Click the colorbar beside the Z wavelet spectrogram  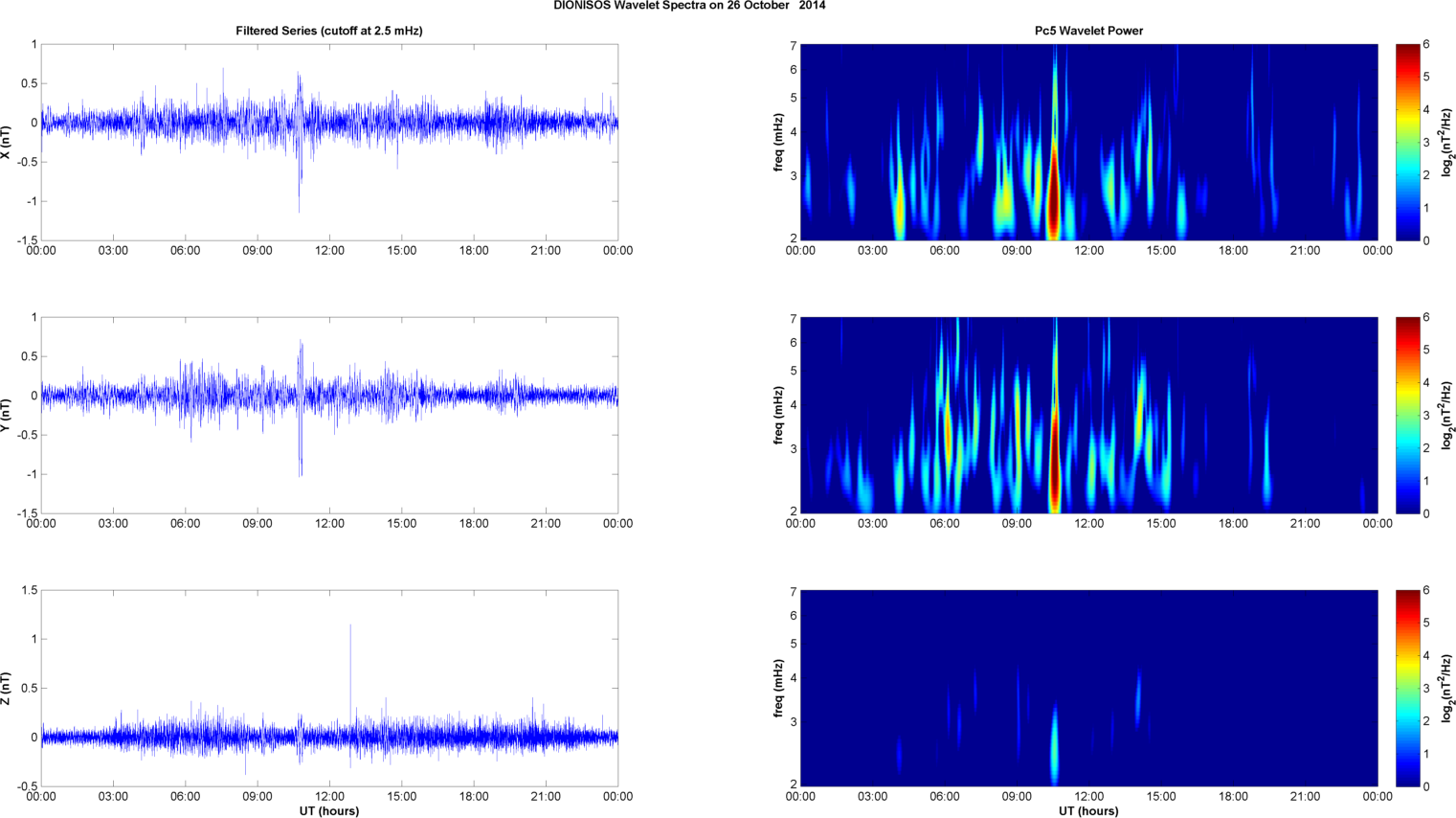pyautogui.click(x=1407, y=688)
